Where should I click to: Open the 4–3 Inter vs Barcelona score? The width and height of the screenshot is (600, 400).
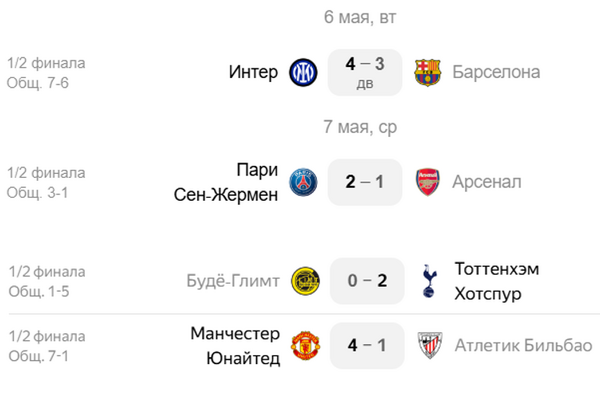(x=365, y=72)
